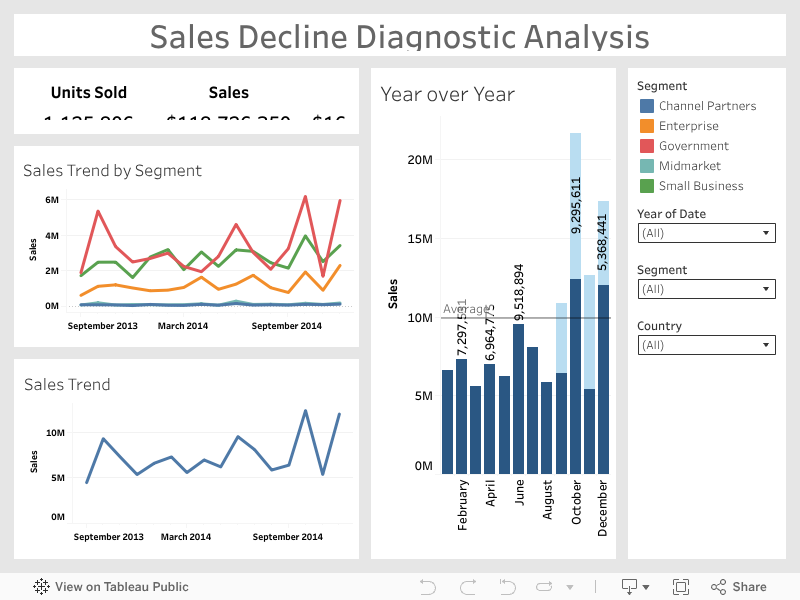Click the October bar in Year over Year
Image resolution: width=800 pixels, height=600 pixels.
click(575, 378)
